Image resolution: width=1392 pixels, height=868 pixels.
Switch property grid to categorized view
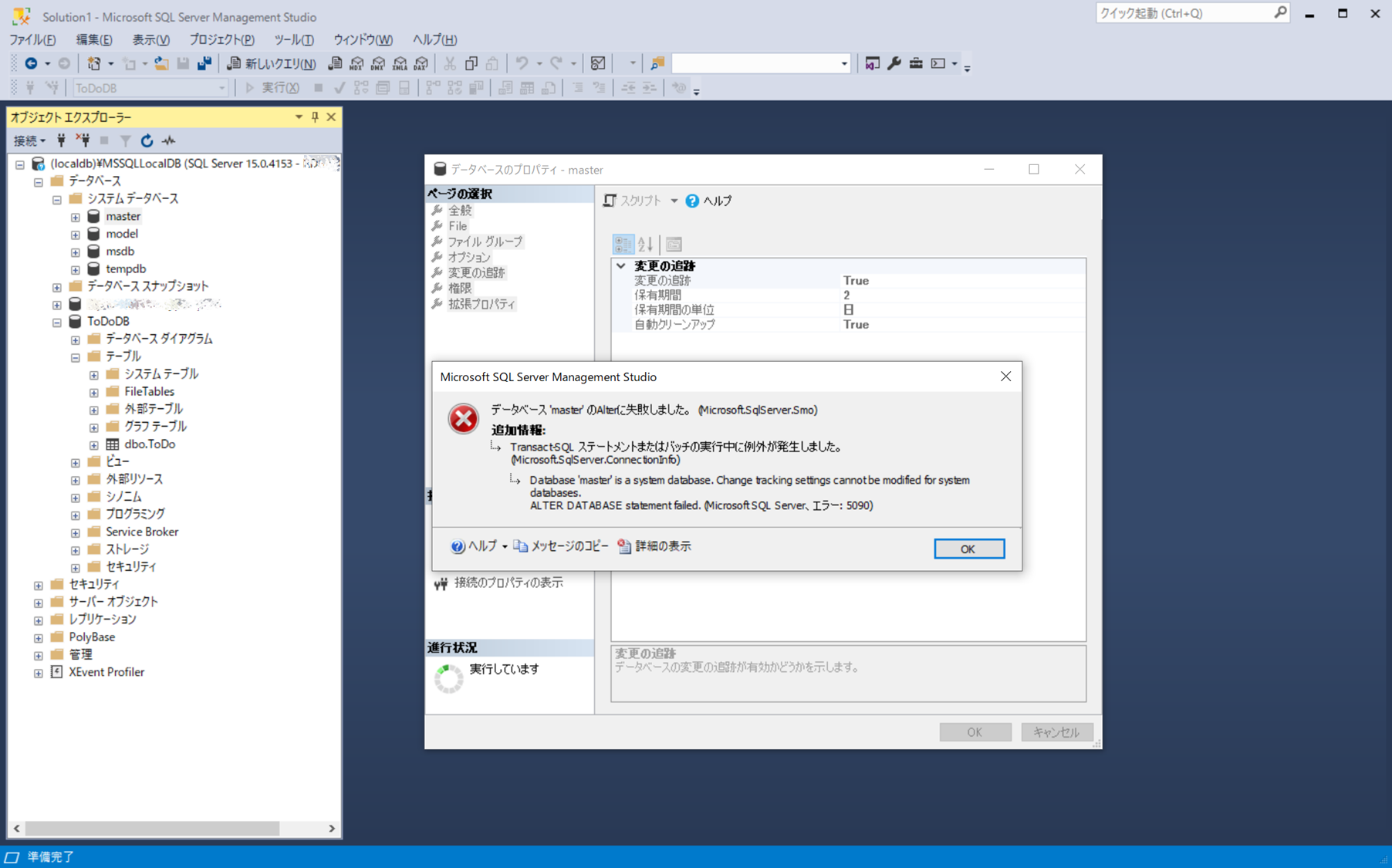coord(623,245)
